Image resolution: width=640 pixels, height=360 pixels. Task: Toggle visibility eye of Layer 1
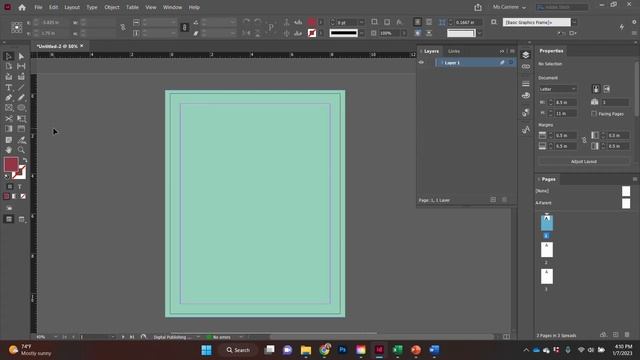[x=421, y=62]
